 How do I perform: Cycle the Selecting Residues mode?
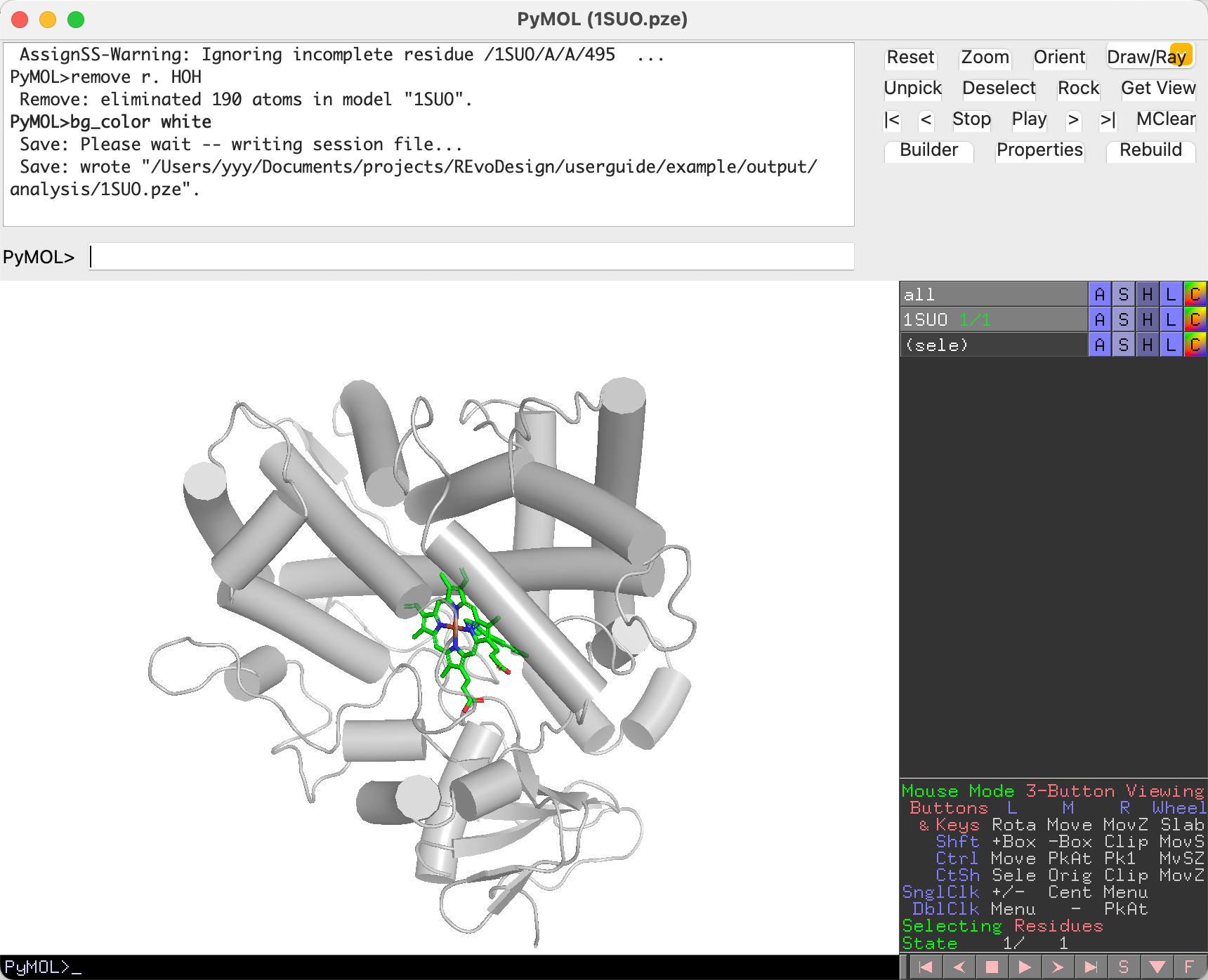1002,926
